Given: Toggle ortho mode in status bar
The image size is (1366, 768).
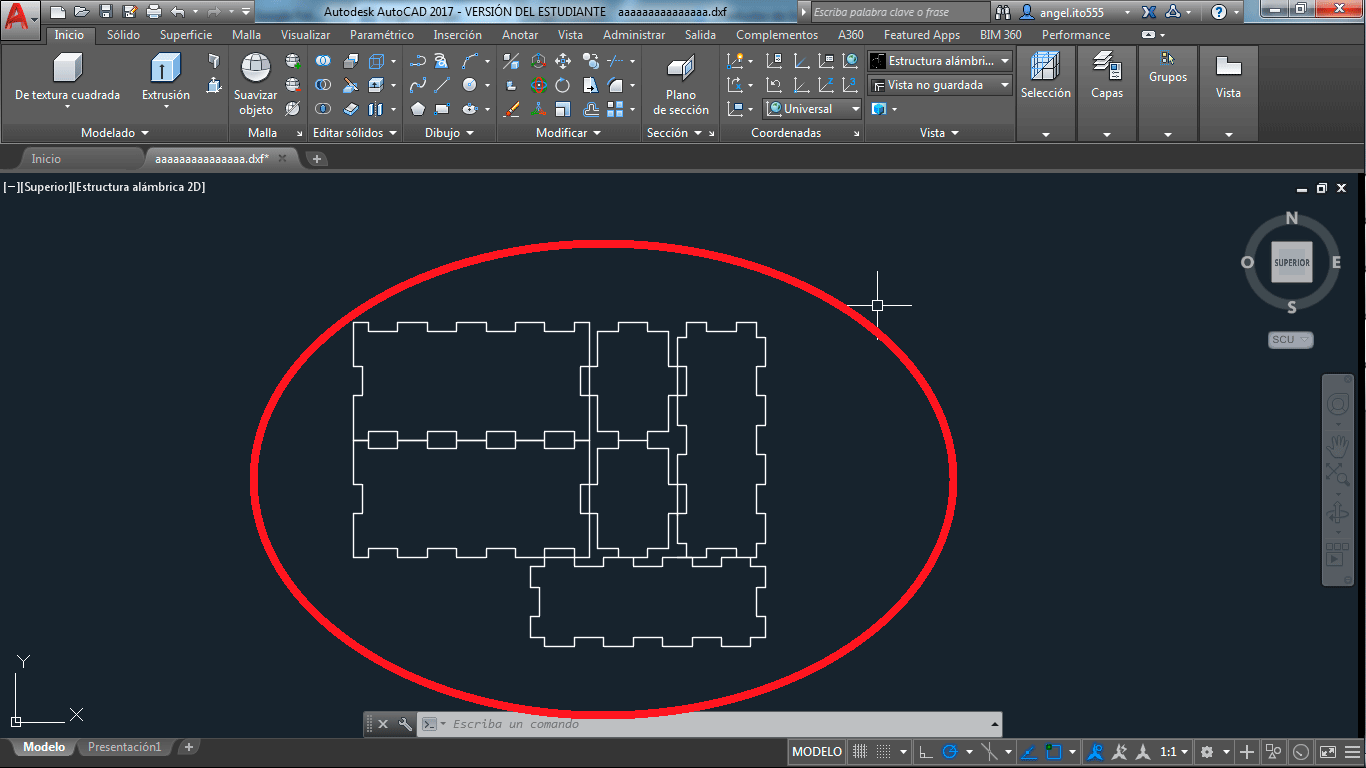Looking at the screenshot, I should click(x=925, y=752).
